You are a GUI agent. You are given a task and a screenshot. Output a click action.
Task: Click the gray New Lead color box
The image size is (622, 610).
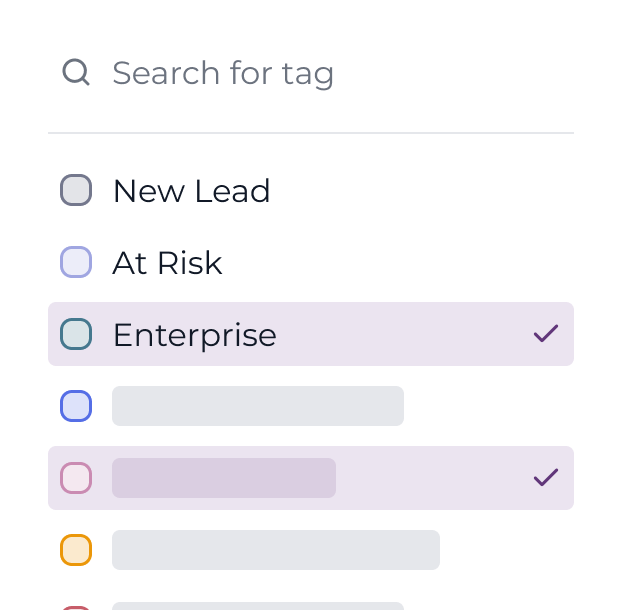76,190
